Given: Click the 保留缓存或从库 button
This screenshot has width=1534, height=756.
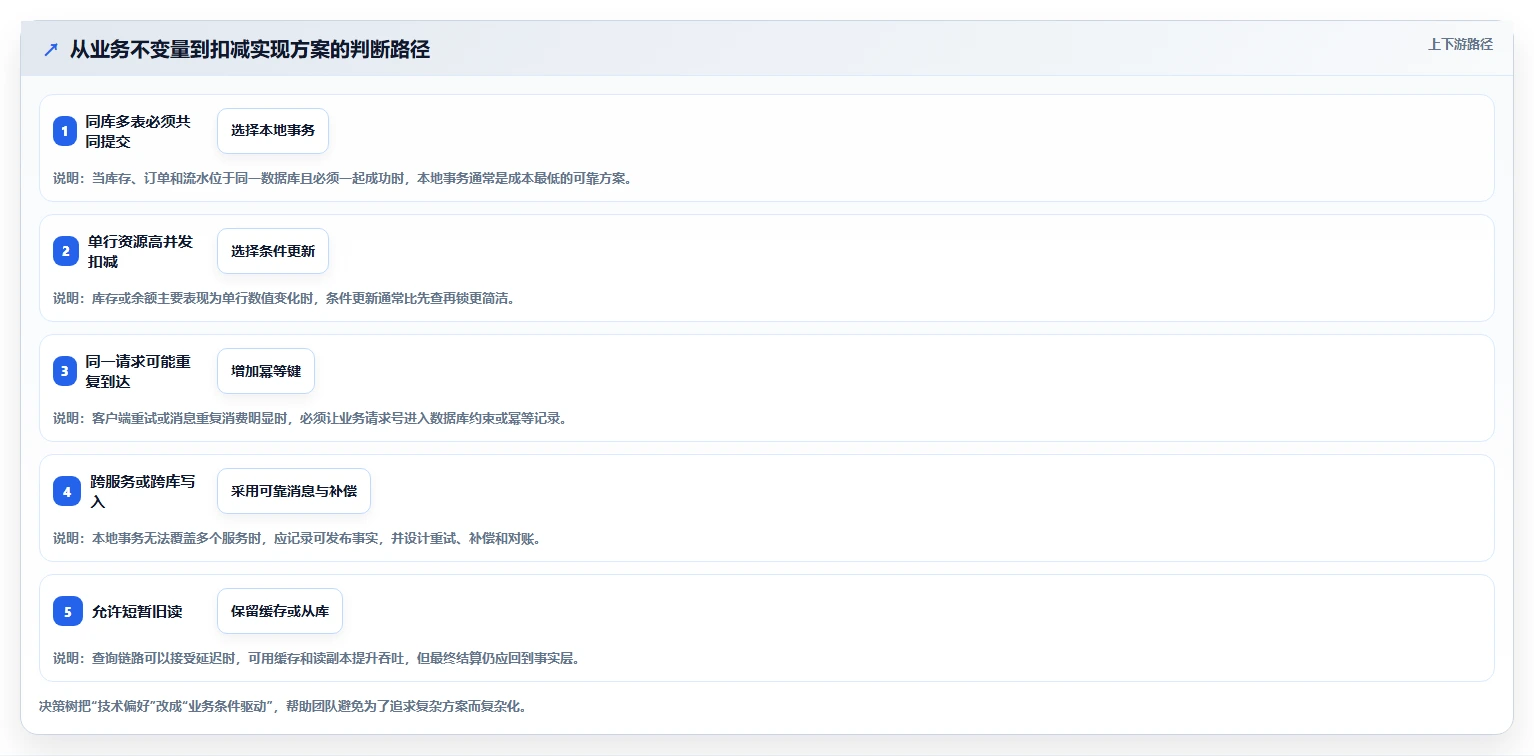Looking at the screenshot, I should [x=280, y=611].
